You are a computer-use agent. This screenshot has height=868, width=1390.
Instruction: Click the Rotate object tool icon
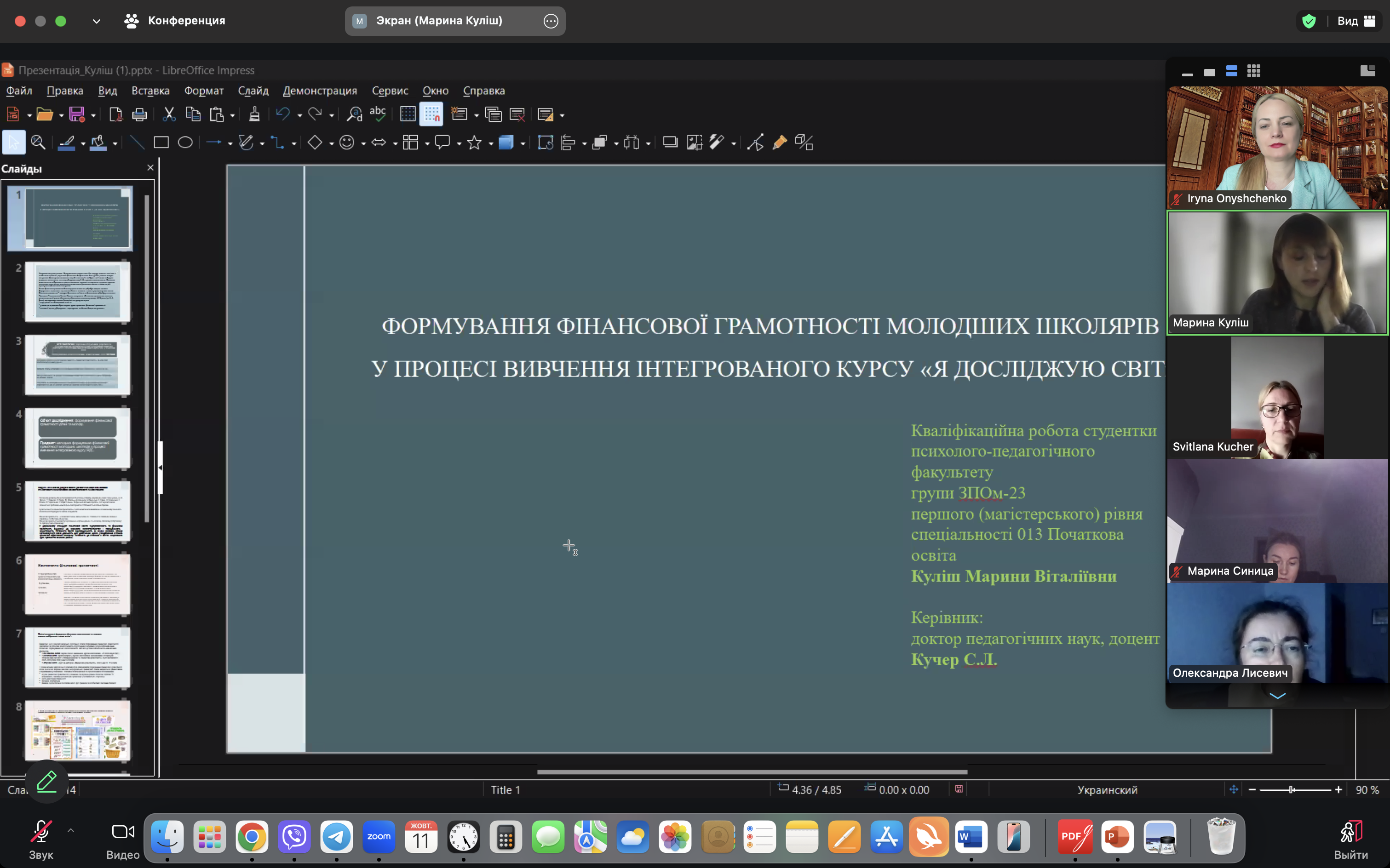click(x=545, y=143)
